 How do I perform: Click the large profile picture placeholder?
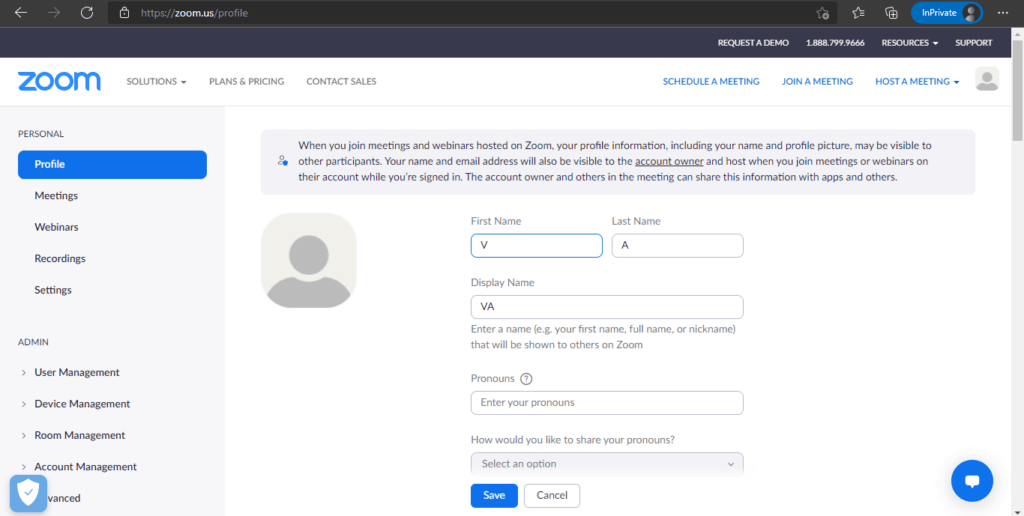click(308, 261)
